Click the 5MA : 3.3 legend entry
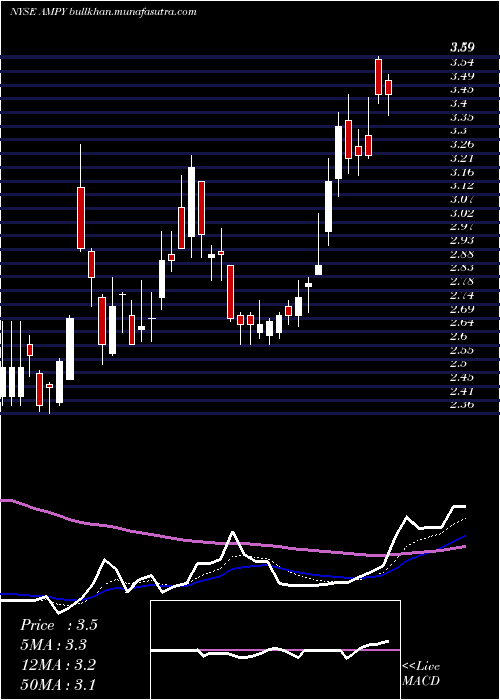Screen dimensions: 500x700 tap(53, 645)
